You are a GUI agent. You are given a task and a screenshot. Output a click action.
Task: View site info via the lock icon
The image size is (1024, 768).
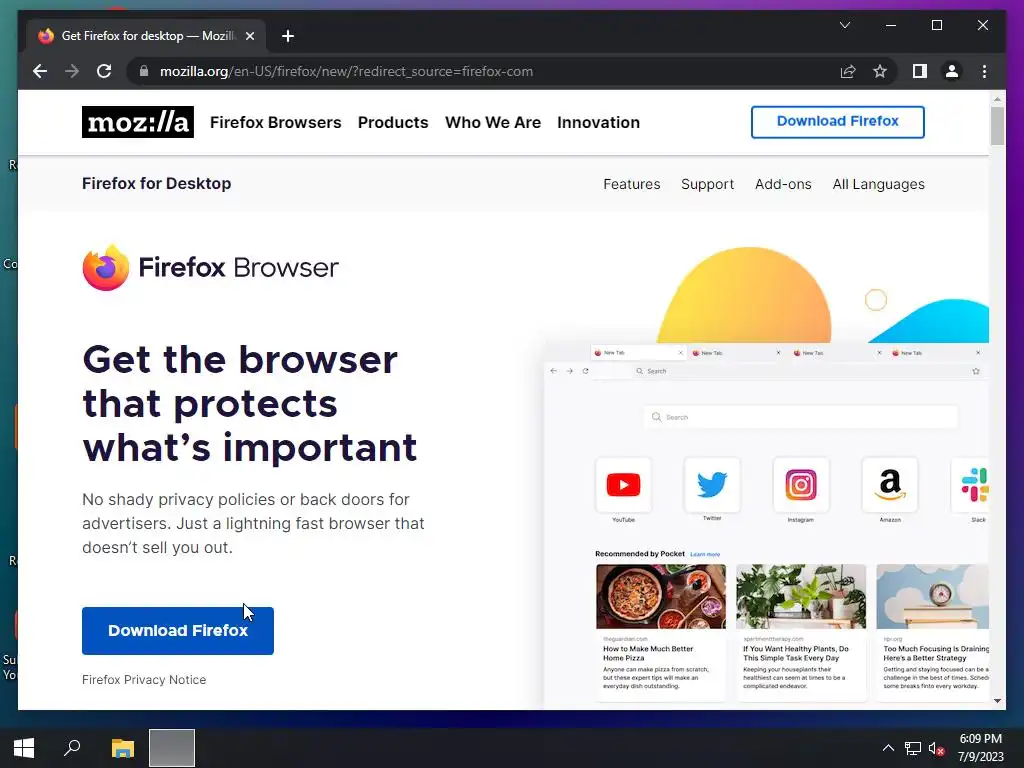(144, 71)
